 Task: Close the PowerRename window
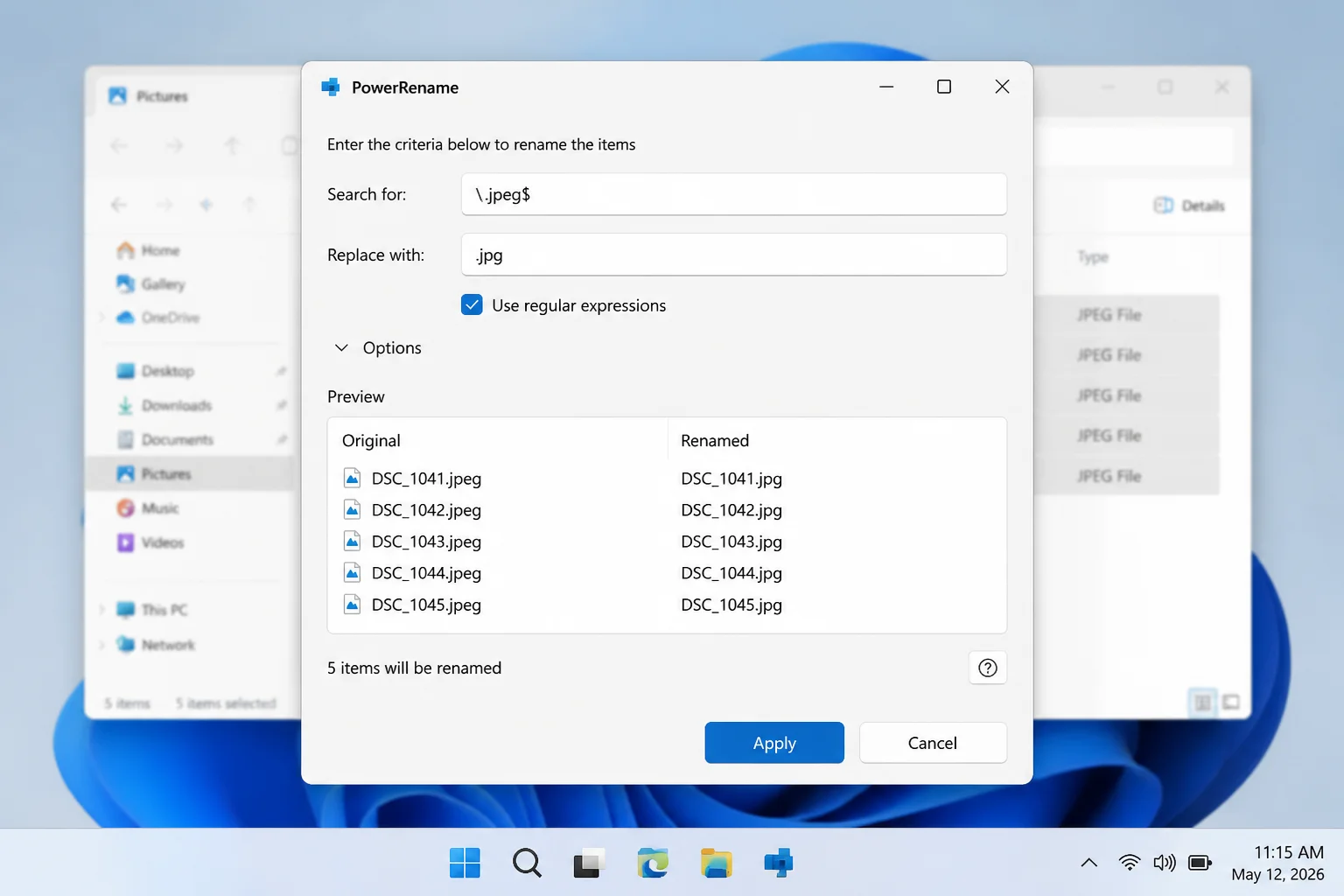tap(1002, 87)
